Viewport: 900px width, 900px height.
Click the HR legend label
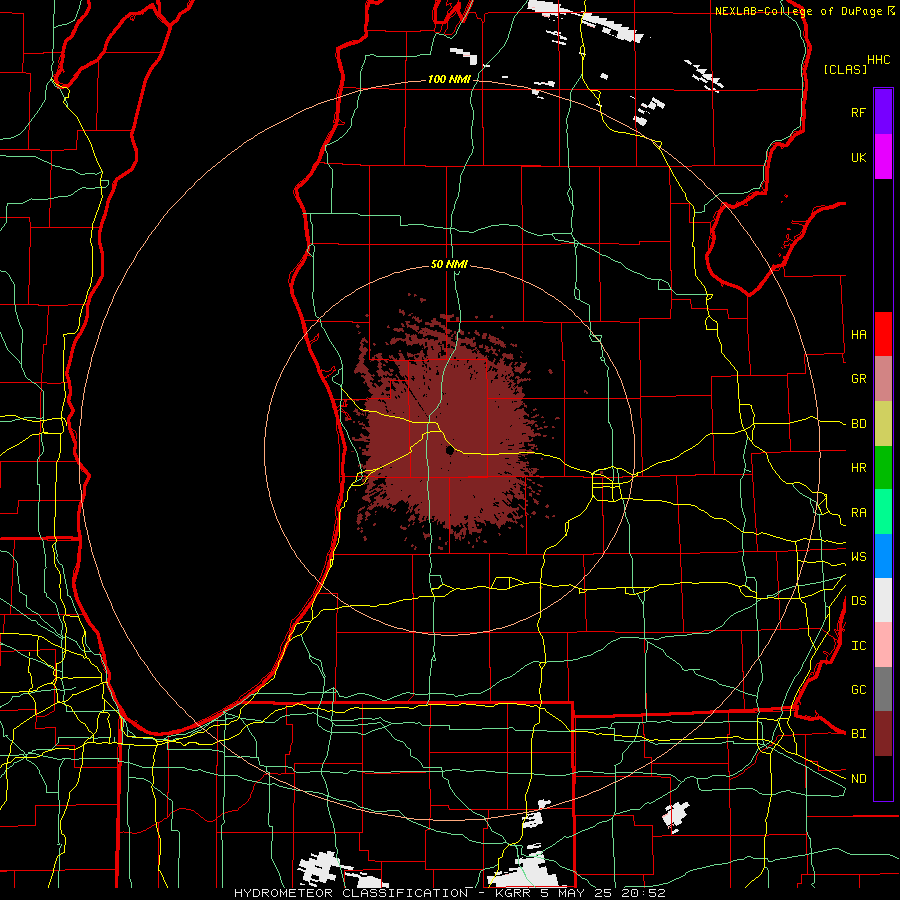858,468
